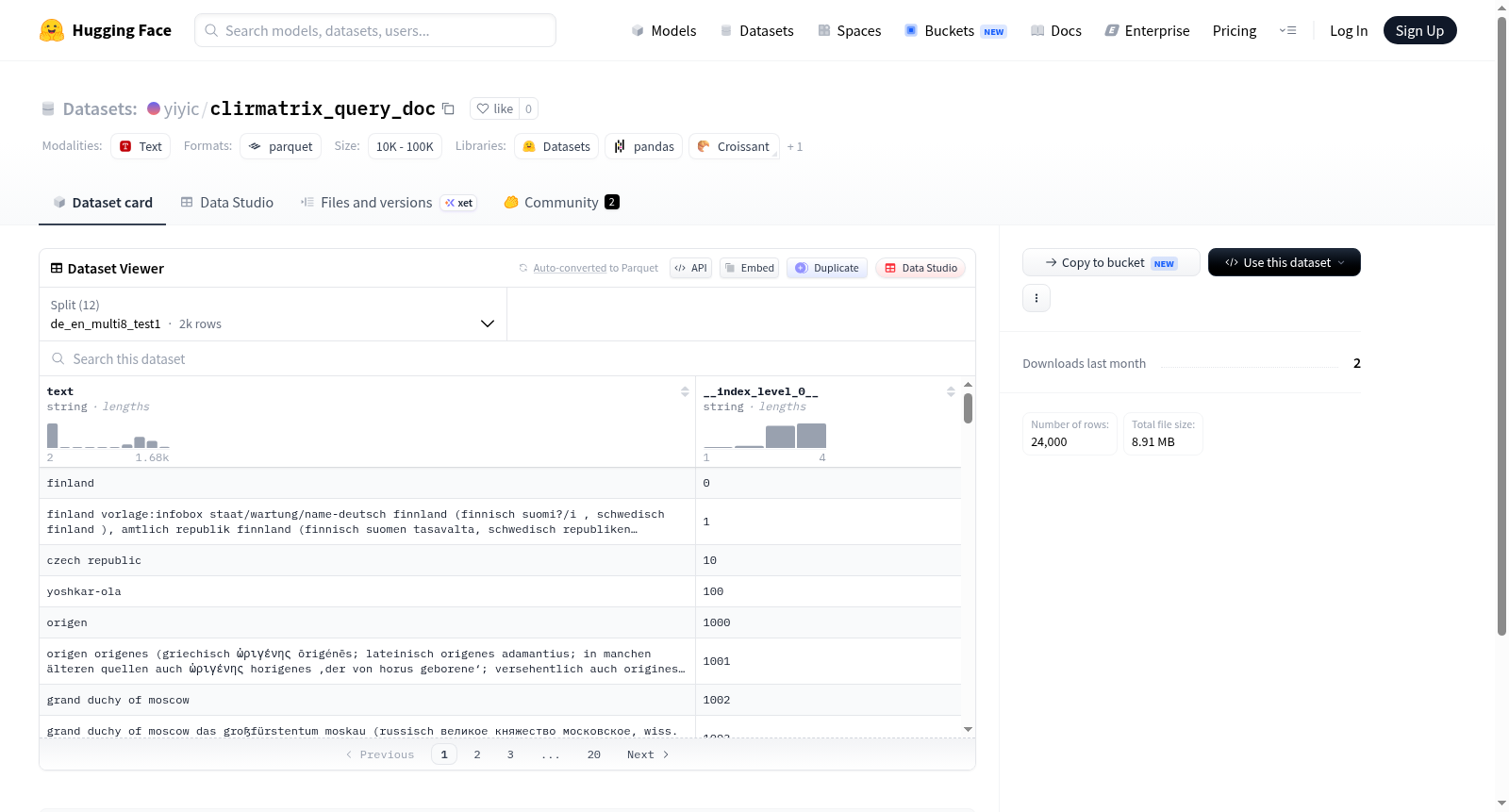Click the __index_level_0__ histogram

pyautogui.click(x=765, y=436)
